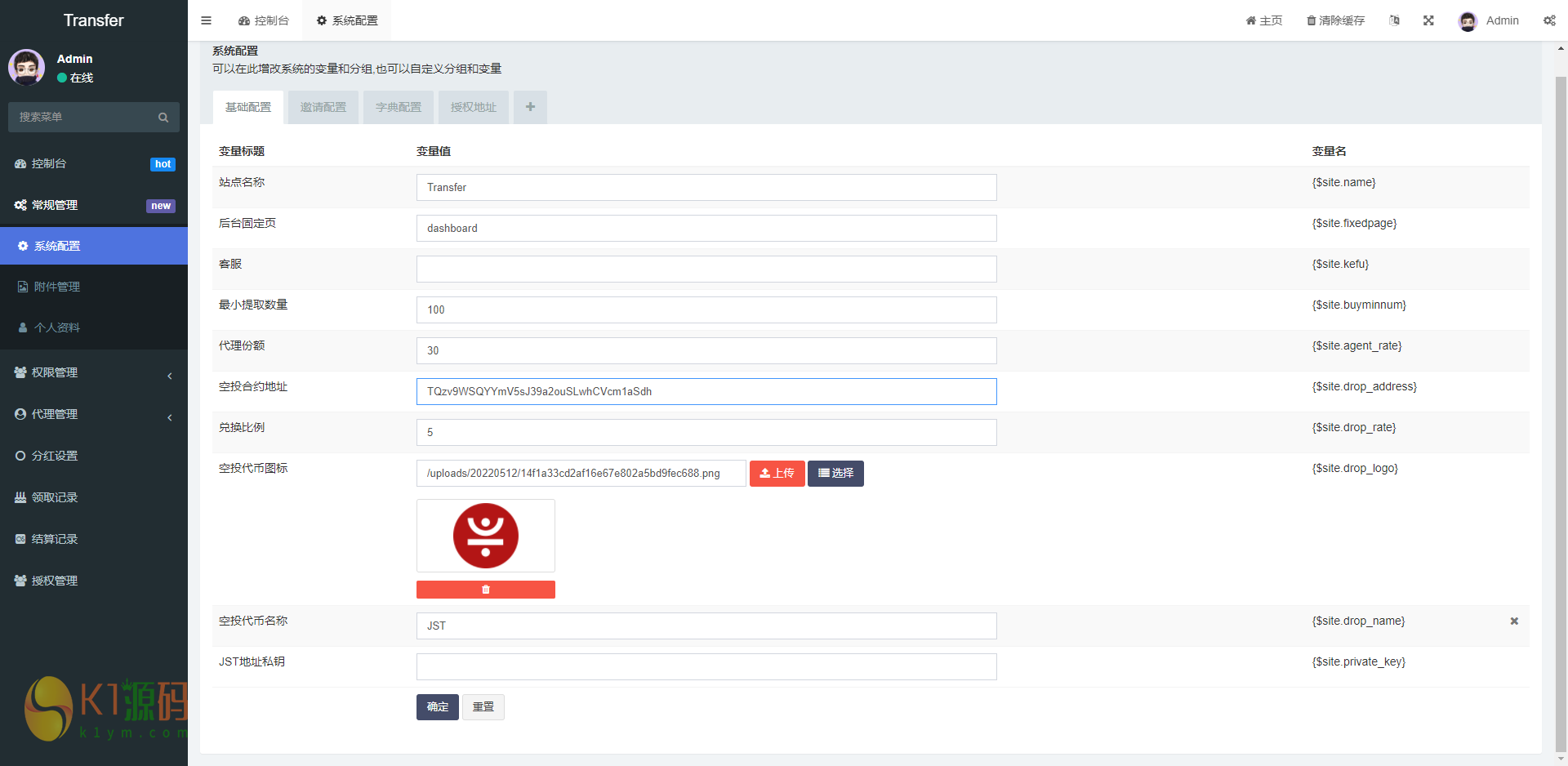
Task: Click the JST token logo thumbnail
Action: tap(486, 536)
